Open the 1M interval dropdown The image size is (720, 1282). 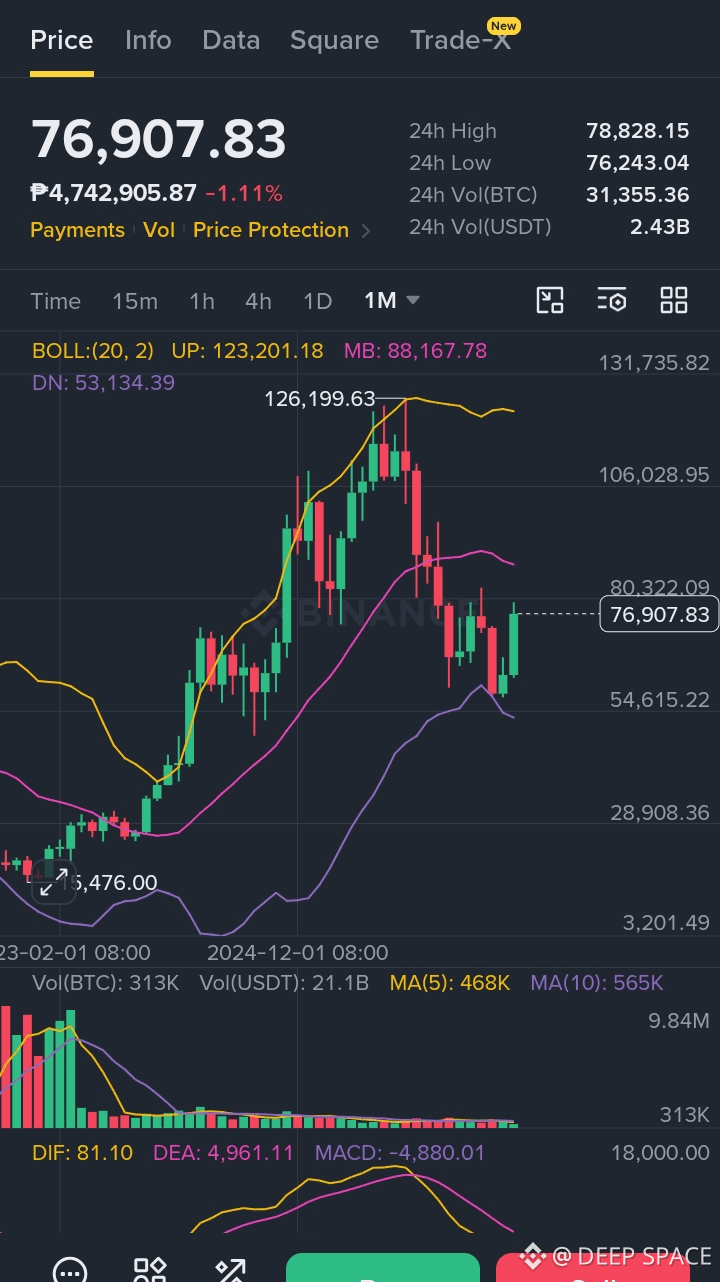coord(392,301)
